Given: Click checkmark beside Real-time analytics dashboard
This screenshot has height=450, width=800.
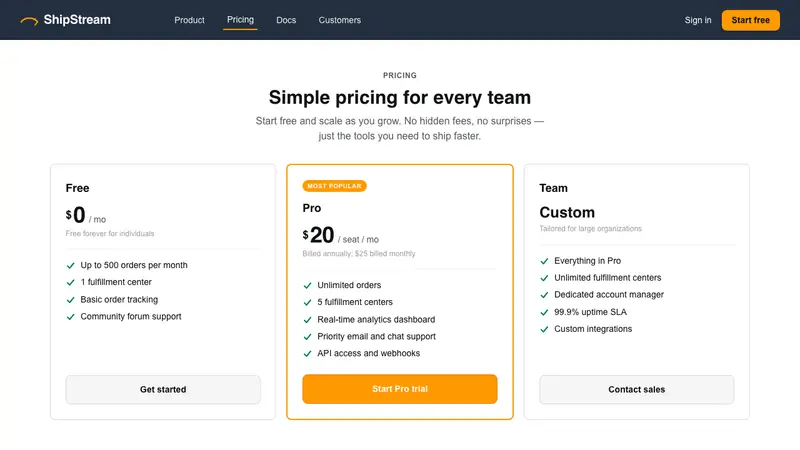Looking at the screenshot, I should click(307, 319).
